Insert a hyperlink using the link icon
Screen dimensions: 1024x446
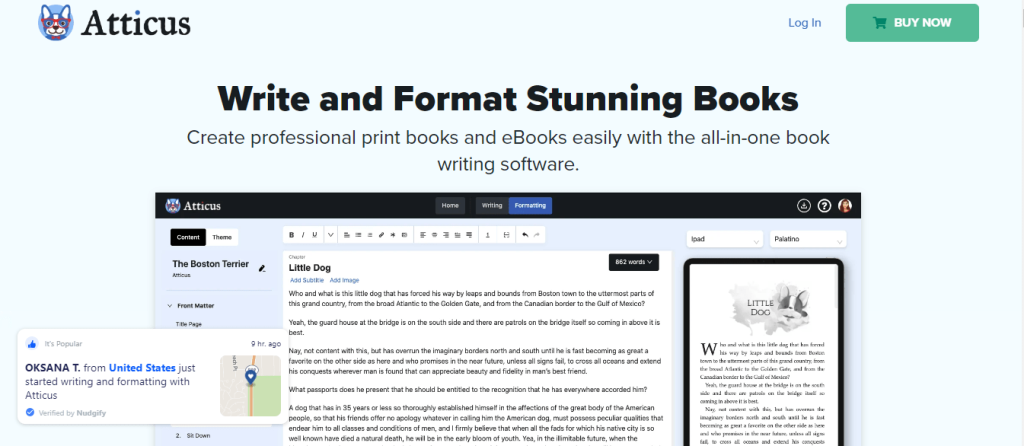[381, 234]
